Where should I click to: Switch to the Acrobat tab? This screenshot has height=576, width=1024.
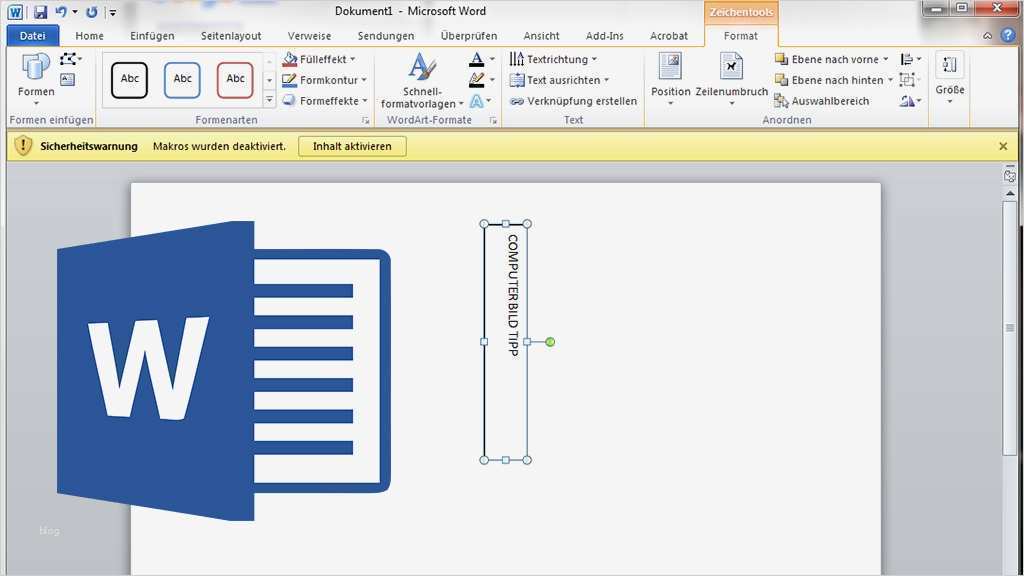(669, 36)
